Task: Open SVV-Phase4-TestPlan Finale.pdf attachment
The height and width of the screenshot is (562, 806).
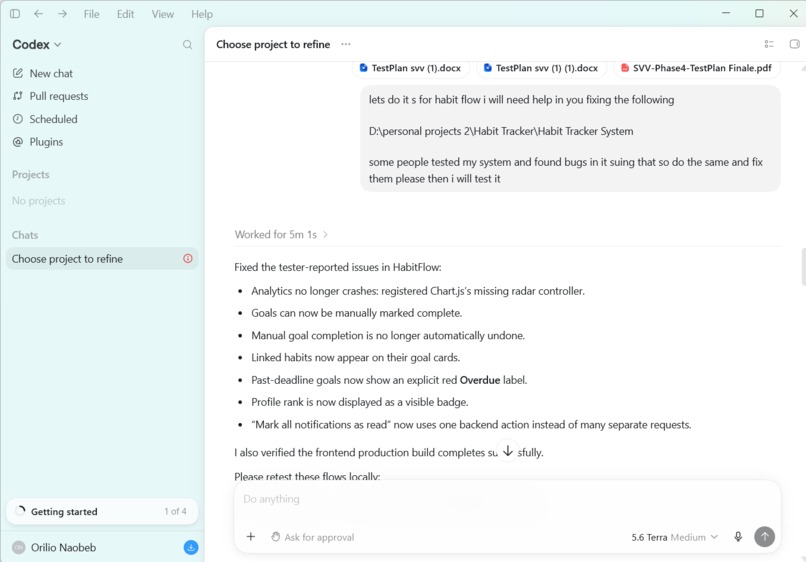Action: 697,68
